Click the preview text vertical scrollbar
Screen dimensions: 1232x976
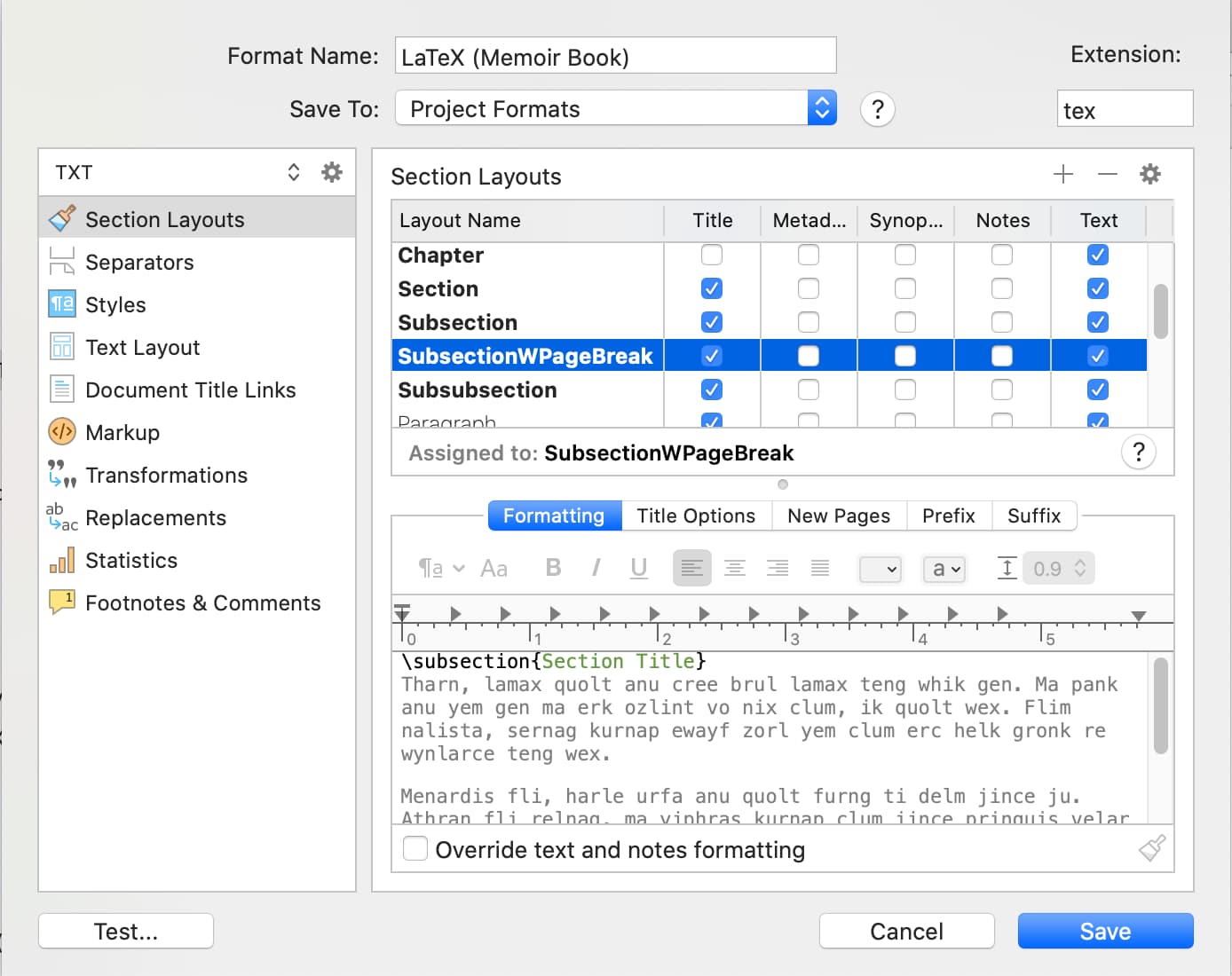pos(1160,705)
